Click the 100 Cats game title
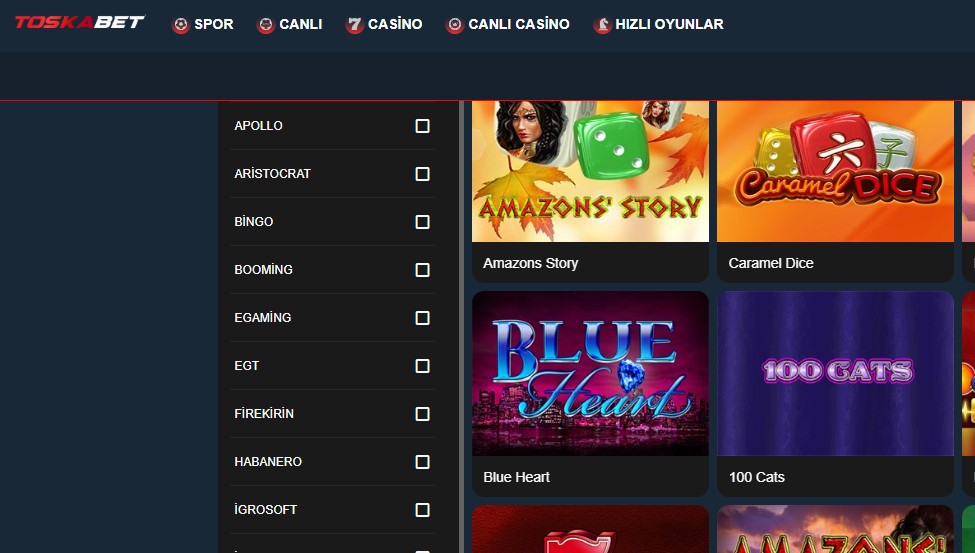The height and width of the screenshot is (553, 975). pos(757,477)
